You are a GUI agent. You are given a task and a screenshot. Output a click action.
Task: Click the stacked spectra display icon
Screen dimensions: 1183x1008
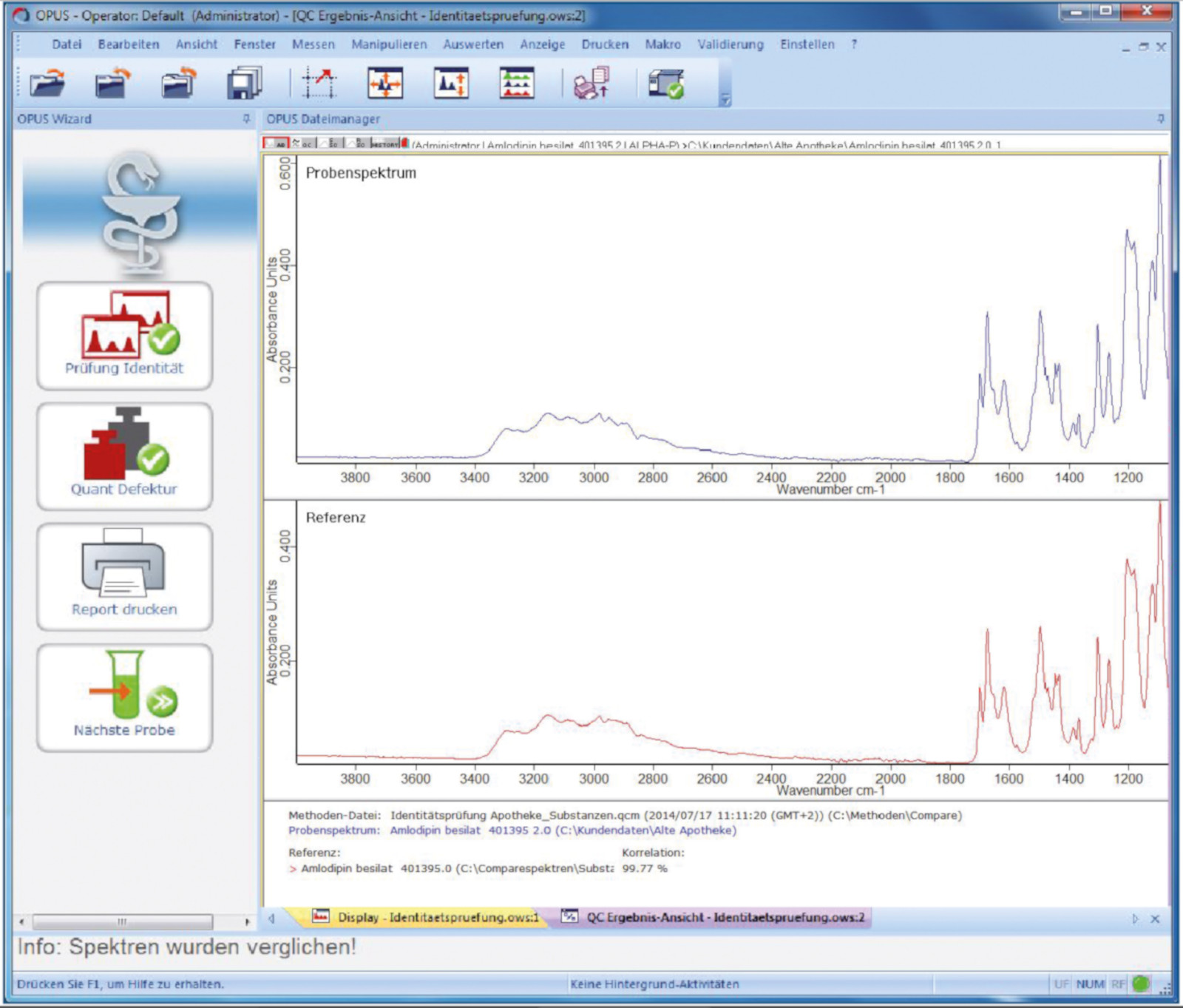(x=517, y=83)
